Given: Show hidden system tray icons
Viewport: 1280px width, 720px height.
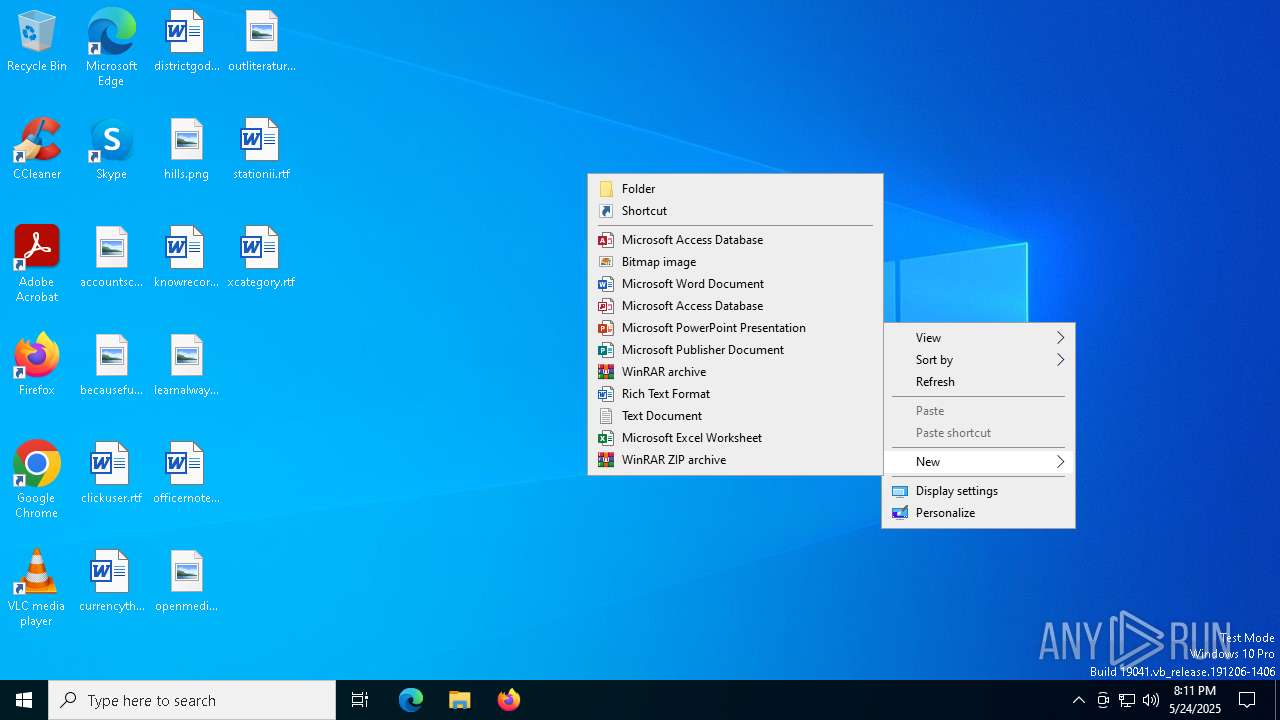Looking at the screenshot, I should pos(1078,700).
